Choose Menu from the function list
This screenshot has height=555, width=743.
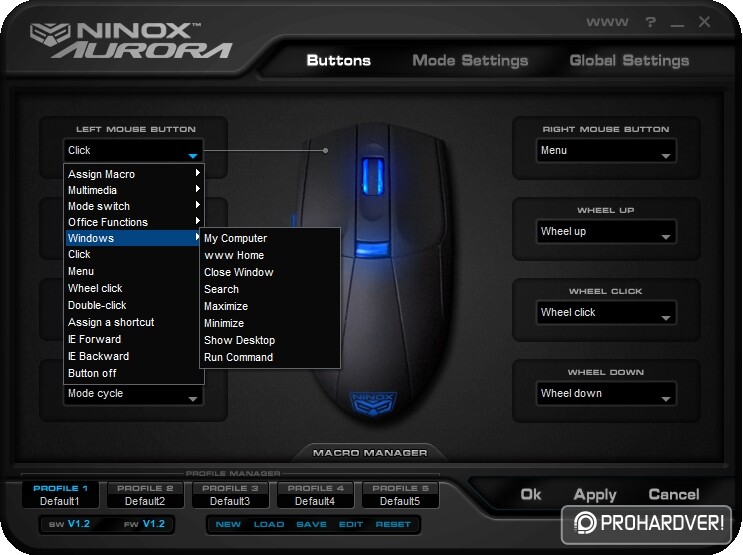(134, 271)
